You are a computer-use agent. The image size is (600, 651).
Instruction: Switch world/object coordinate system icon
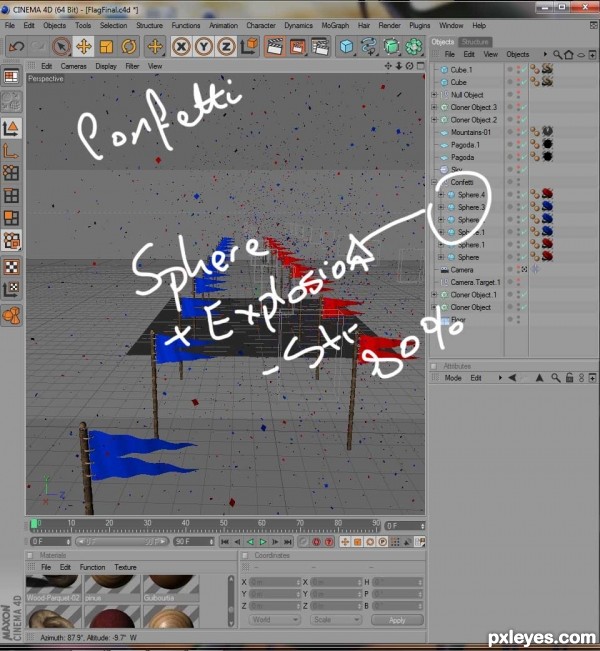(249, 46)
